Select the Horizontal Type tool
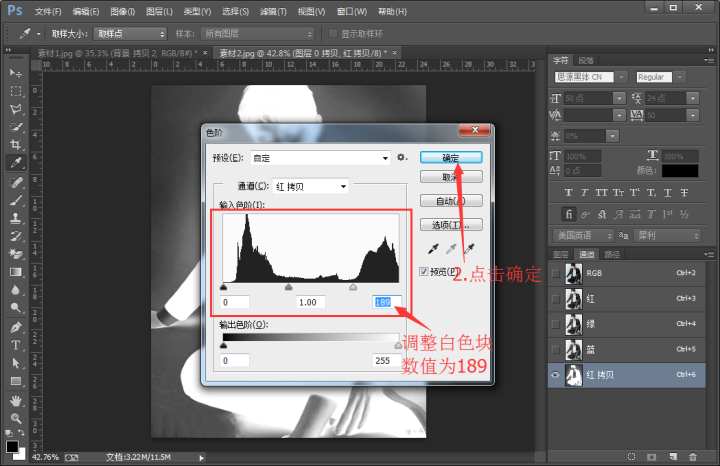 tap(16, 345)
